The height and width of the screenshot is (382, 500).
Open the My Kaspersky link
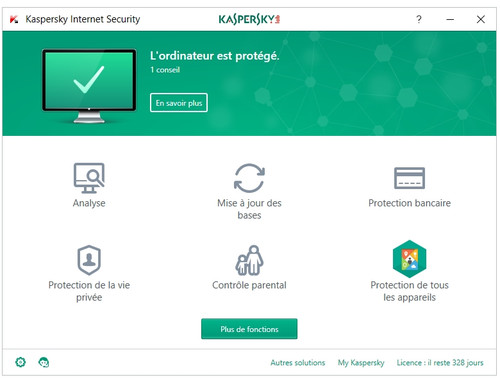(361, 363)
